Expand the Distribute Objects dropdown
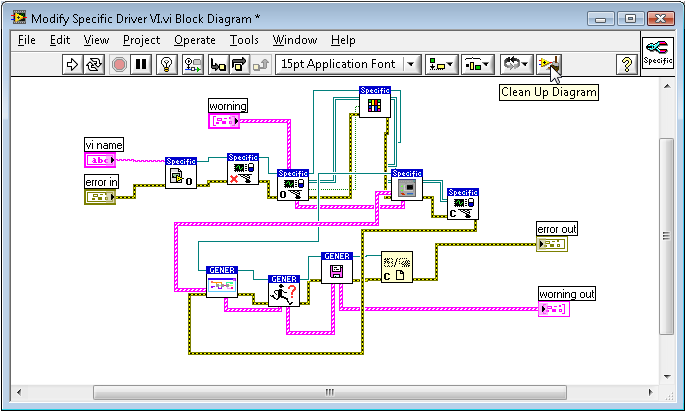The image size is (685, 411). tap(475, 64)
